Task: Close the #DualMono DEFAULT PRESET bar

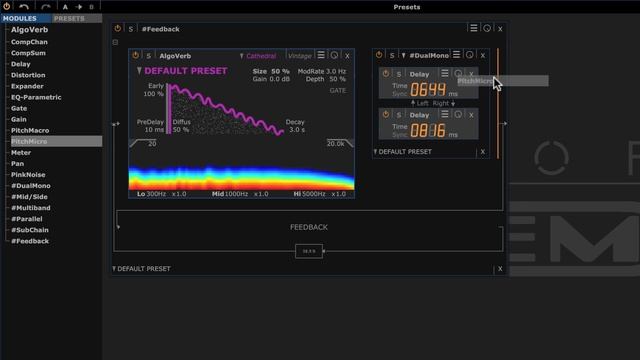Action: point(483,152)
